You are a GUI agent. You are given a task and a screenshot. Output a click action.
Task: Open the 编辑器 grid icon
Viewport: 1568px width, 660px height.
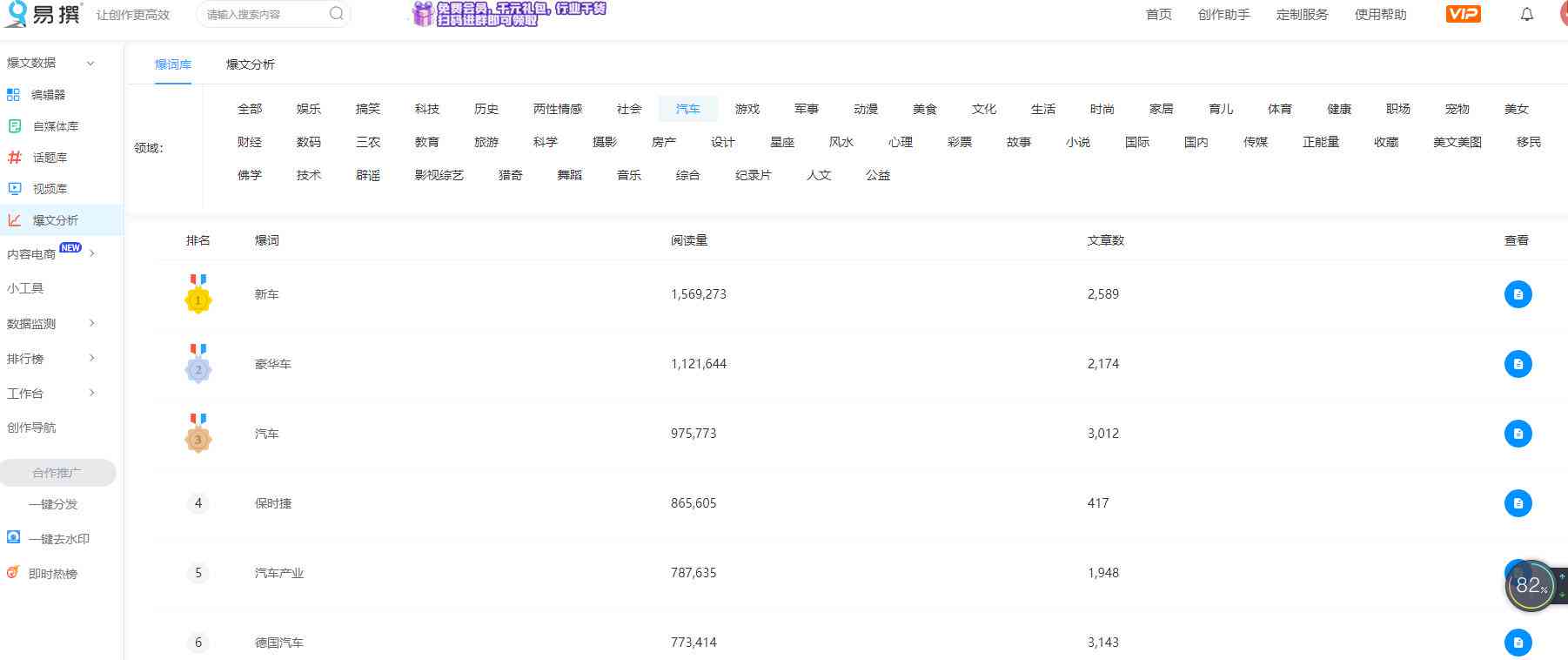(x=14, y=94)
